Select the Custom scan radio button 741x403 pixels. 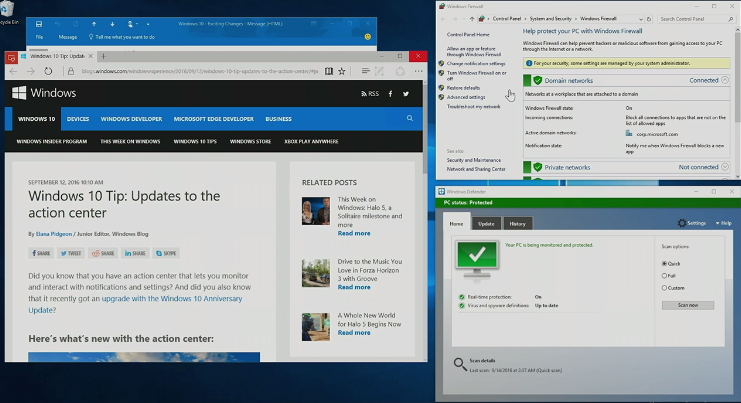664,288
